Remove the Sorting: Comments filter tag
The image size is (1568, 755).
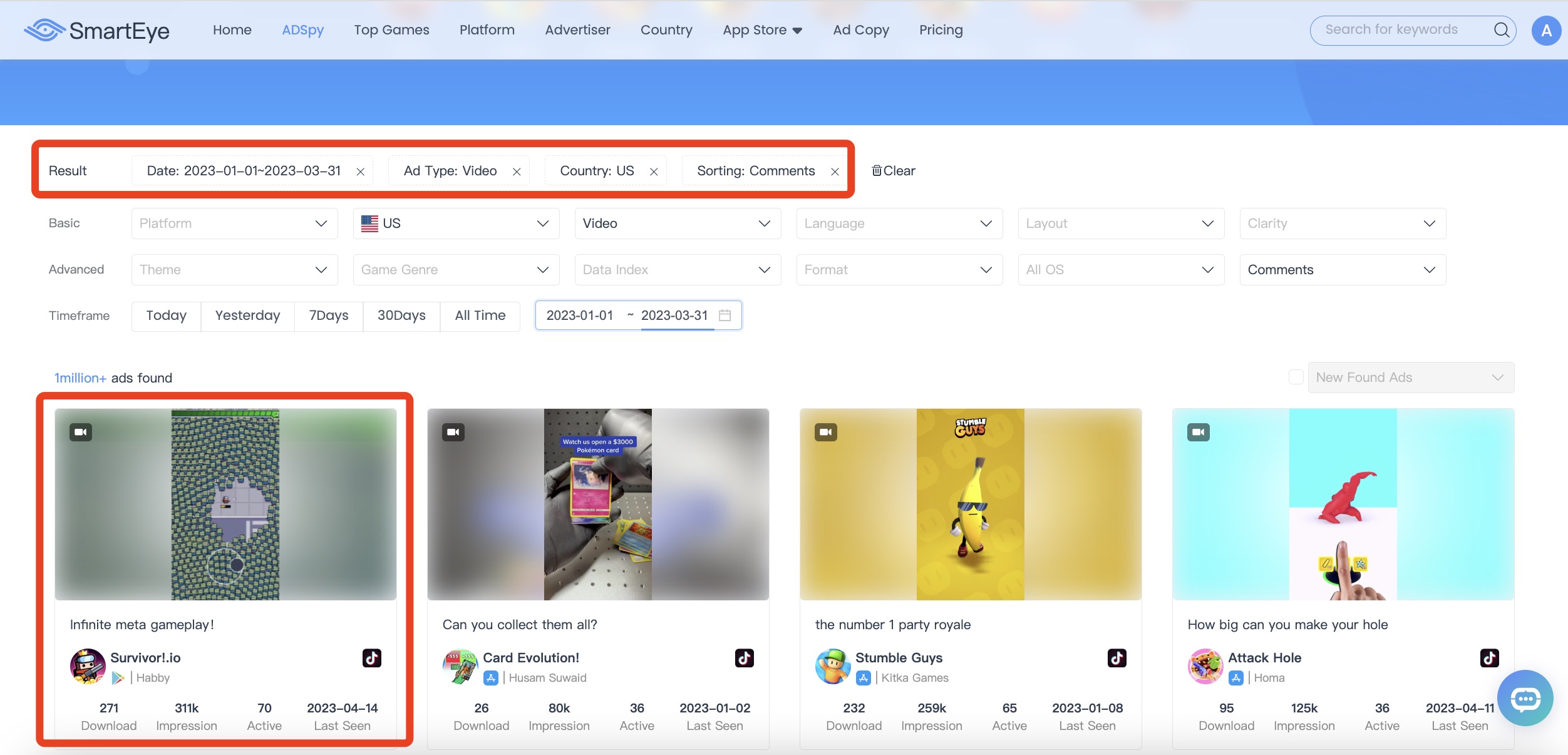835,172
